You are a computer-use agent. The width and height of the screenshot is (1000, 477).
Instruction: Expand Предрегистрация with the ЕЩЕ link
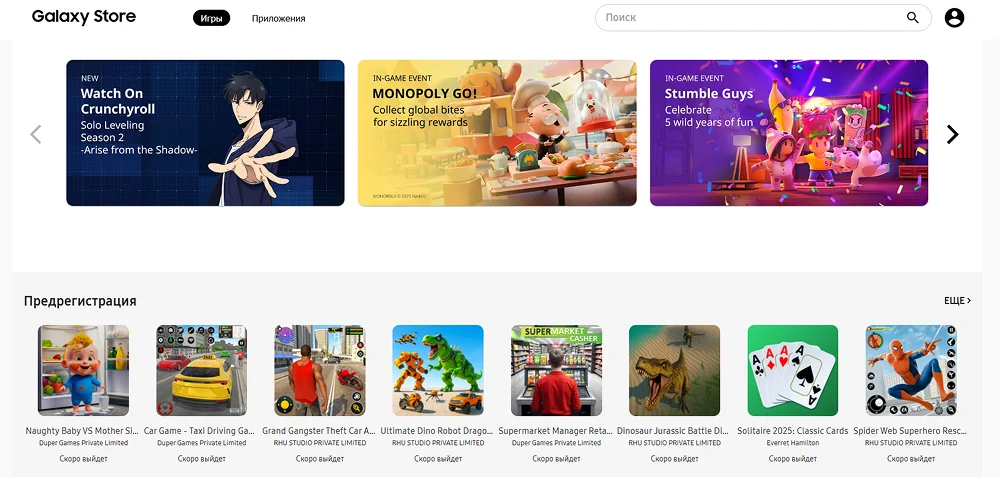click(x=957, y=300)
